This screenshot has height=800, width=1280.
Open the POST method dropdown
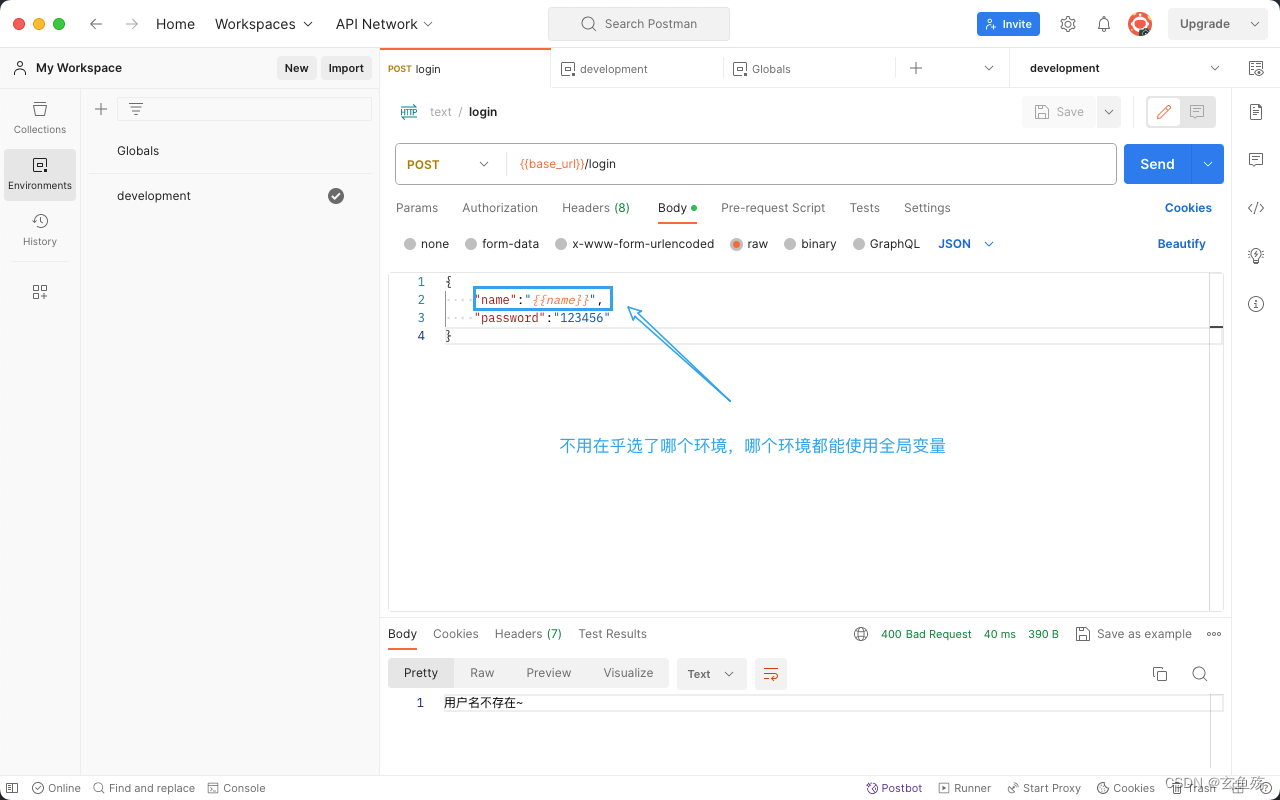tap(450, 164)
